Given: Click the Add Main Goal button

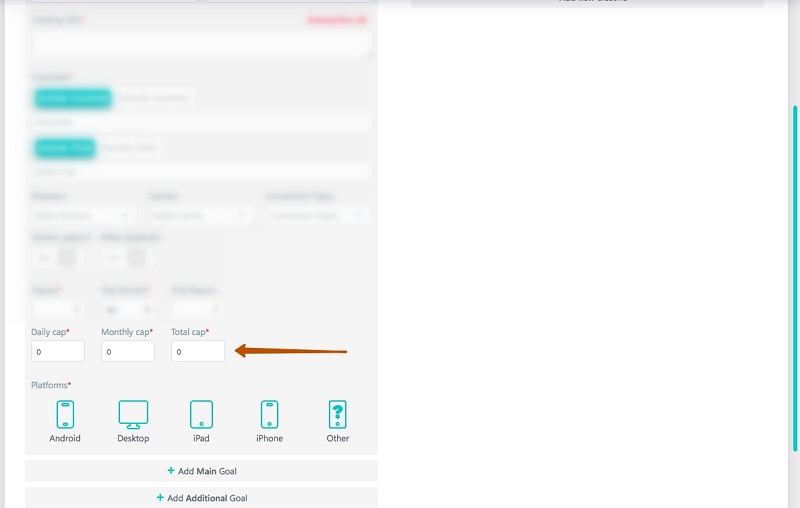Looking at the screenshot, I should (202, 471).
